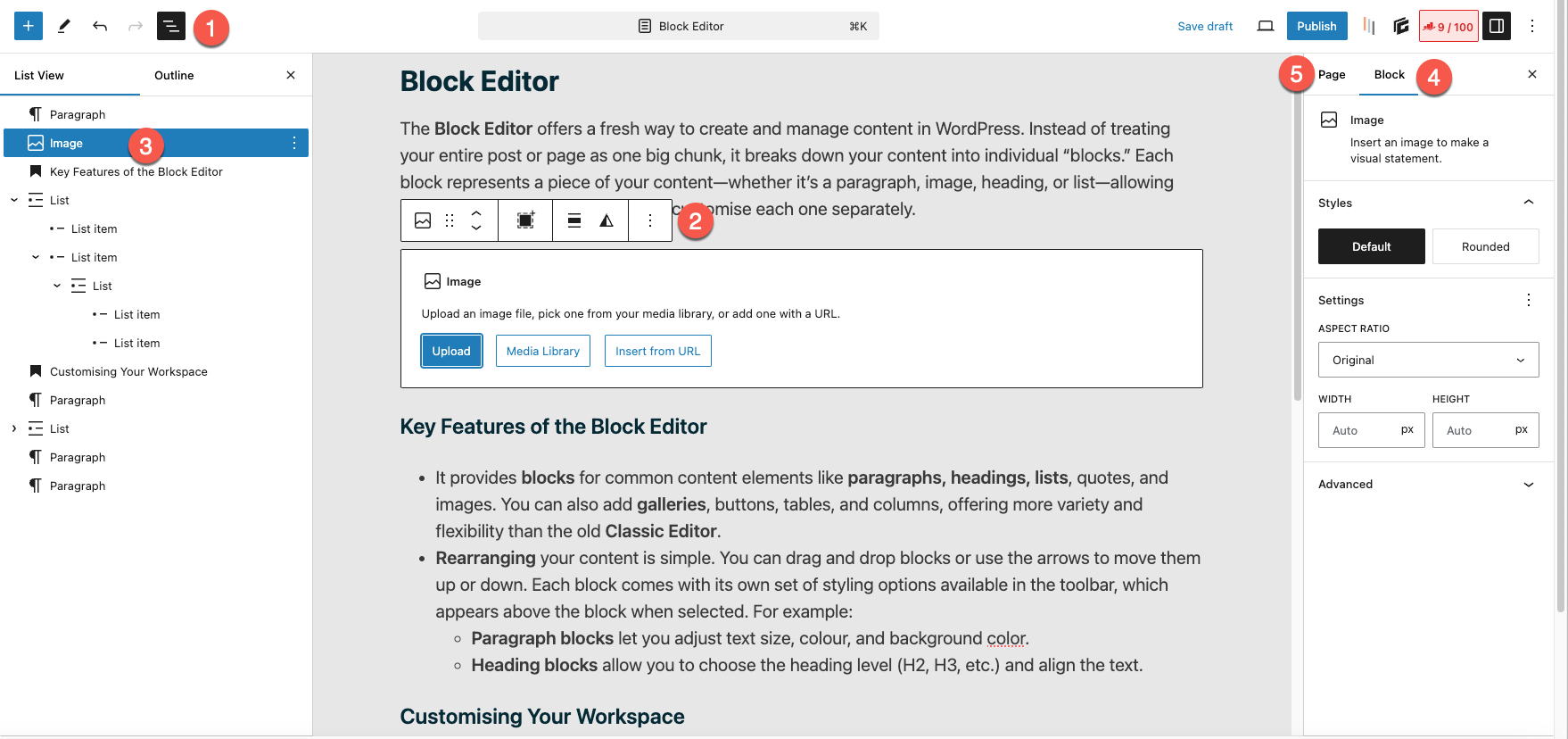Click the Align icon in block toolbar
This screenshot has width=1568, height=739.
574,220
